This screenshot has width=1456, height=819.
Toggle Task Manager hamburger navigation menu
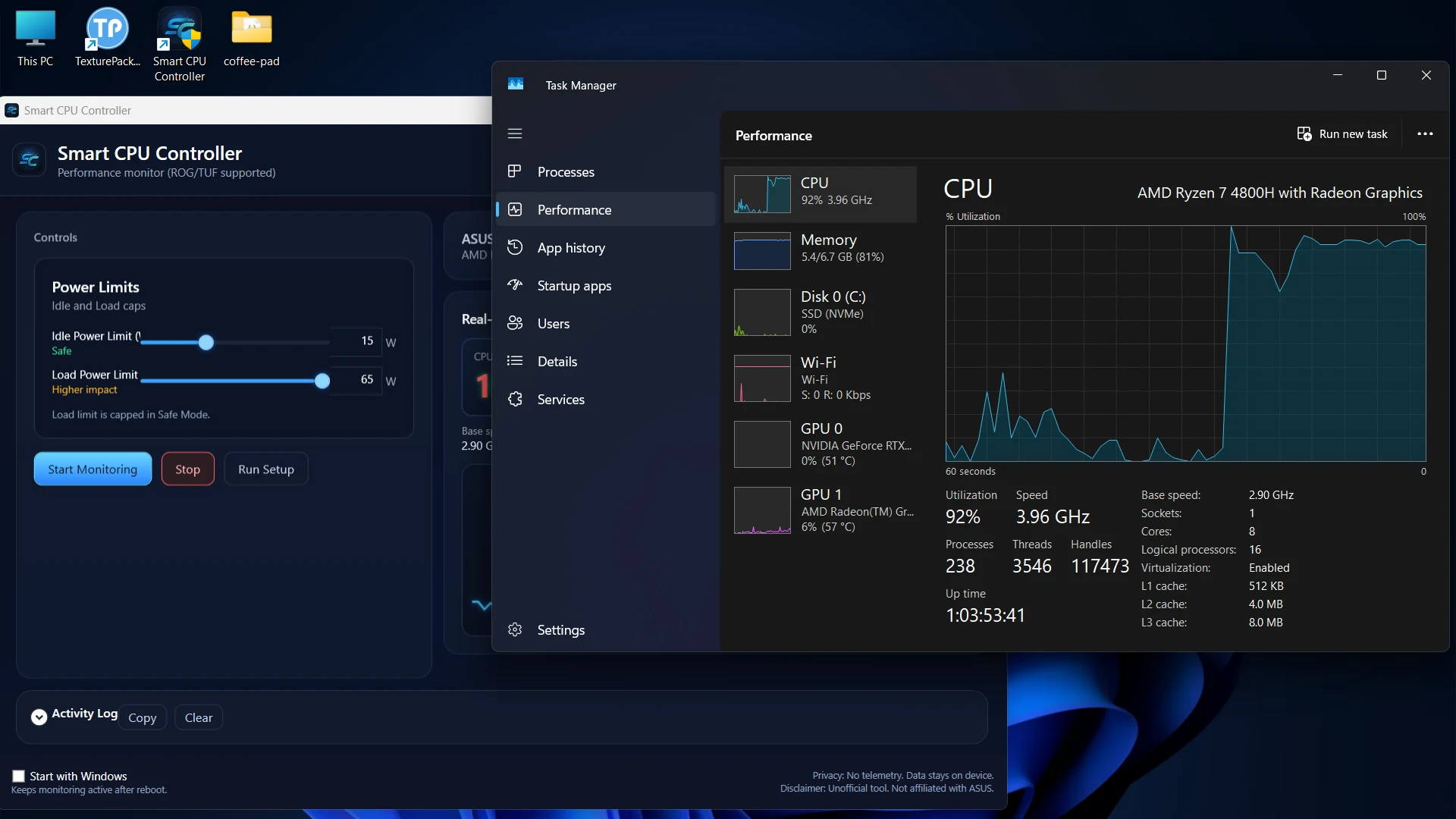point(515,133)
